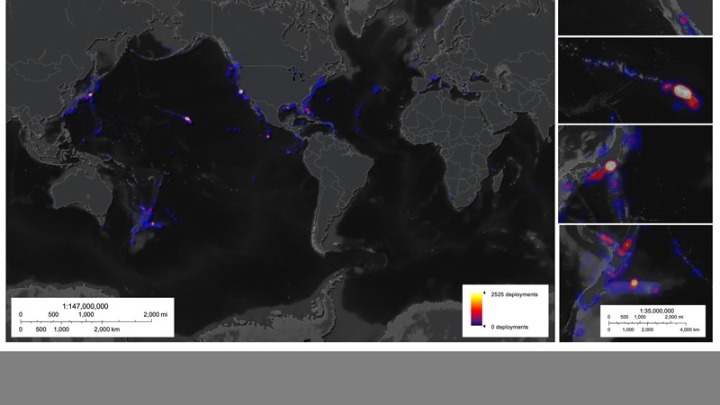Open the third inset map with central hotspot
Image resolution: width=720 pixels, height=405 pixels.
tap(635, 173)
